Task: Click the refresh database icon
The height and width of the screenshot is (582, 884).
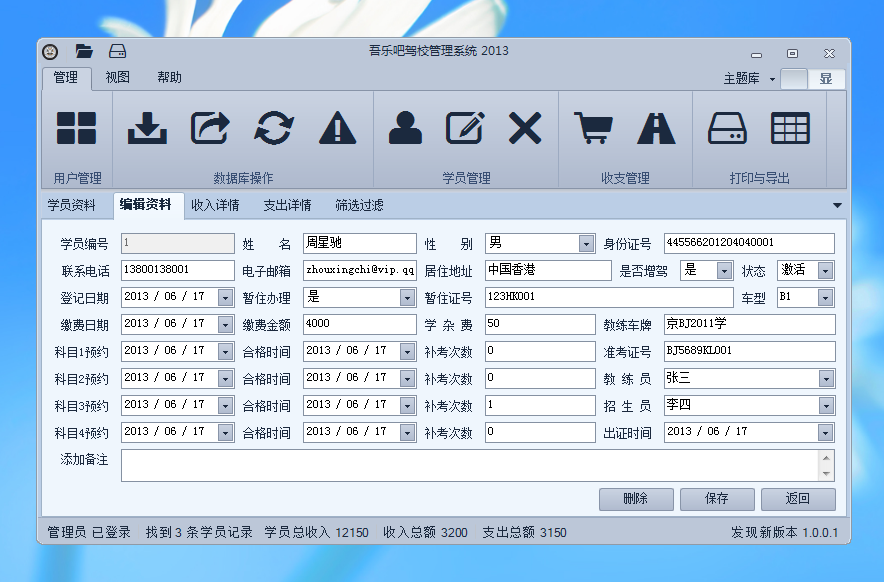Action: (x=274, y=128)
